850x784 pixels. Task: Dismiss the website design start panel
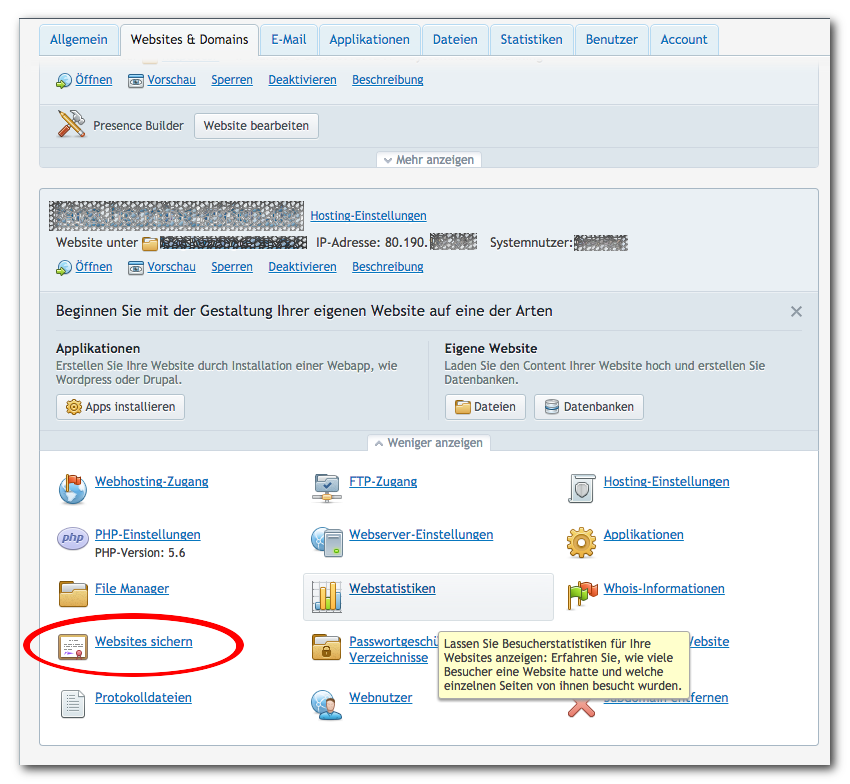click(x=796, y=312)
